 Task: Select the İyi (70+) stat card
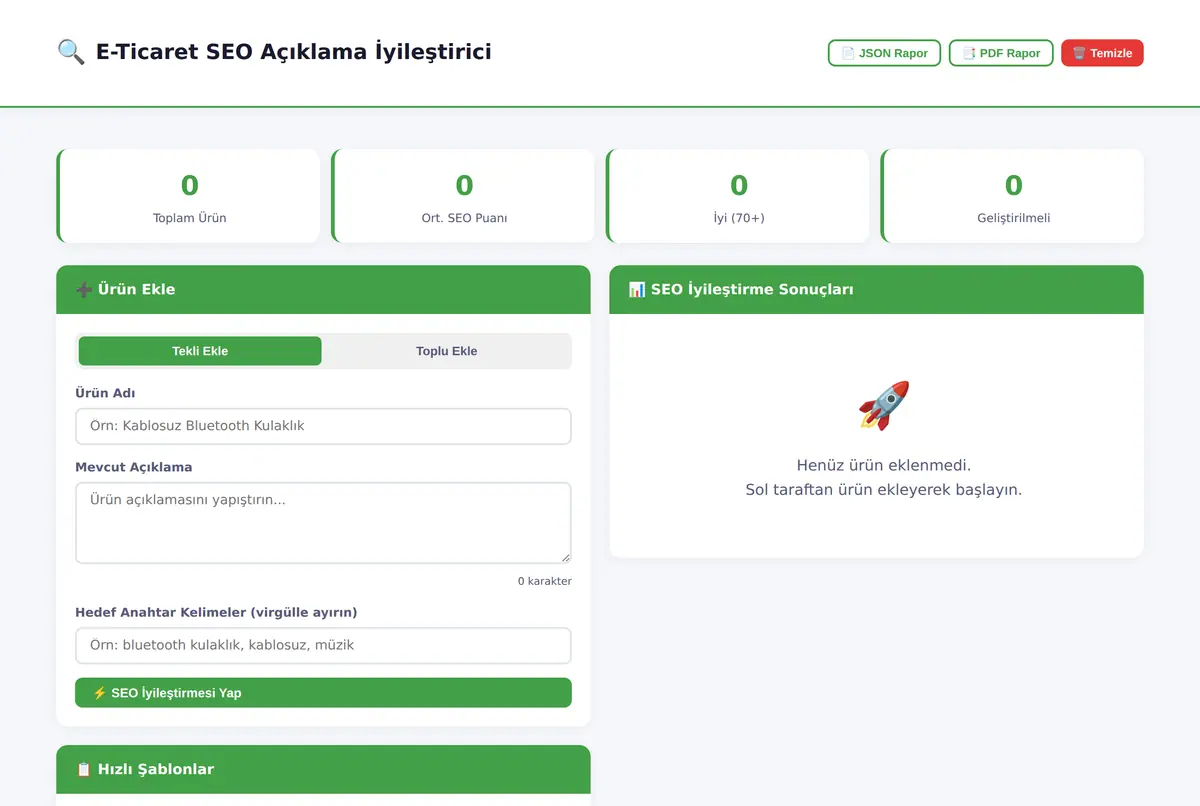(x=738, y=196)
